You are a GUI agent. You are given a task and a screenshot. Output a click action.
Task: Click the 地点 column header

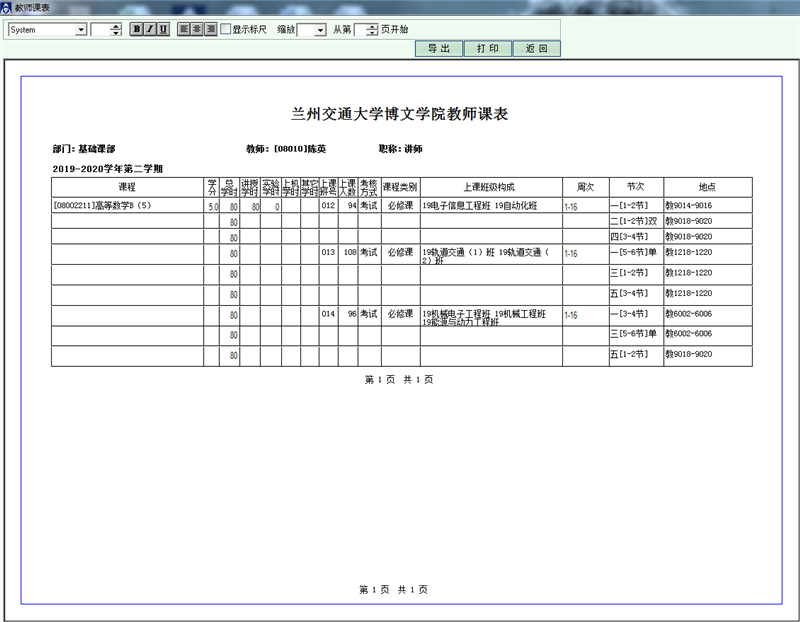(707, 187)
